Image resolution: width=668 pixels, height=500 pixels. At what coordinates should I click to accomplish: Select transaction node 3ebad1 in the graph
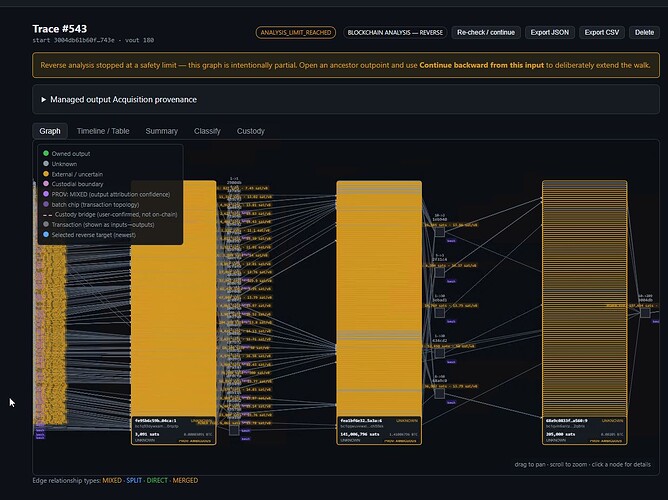pos(440,313)
